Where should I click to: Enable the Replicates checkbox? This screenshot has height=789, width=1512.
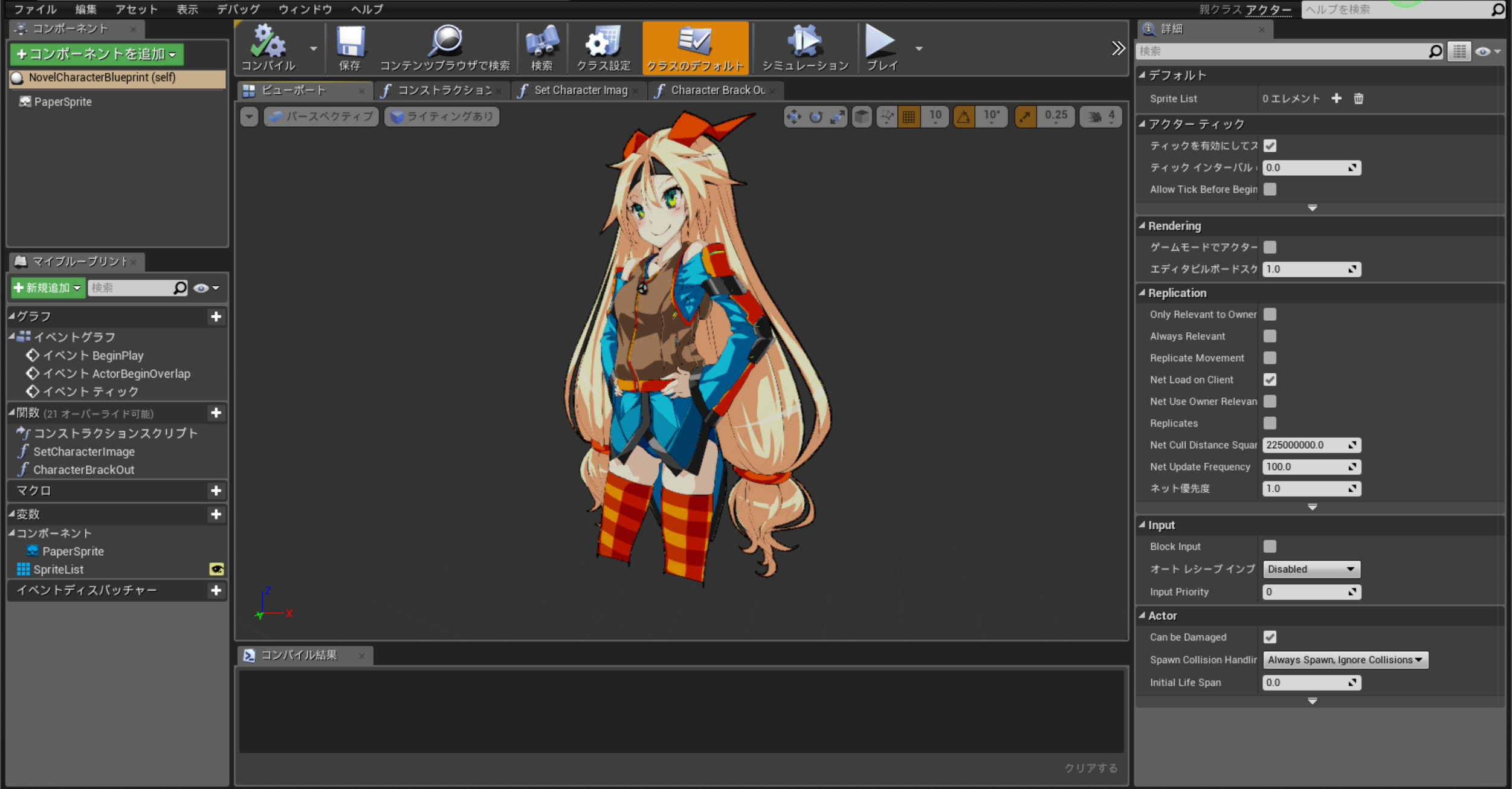point(1270,423)
